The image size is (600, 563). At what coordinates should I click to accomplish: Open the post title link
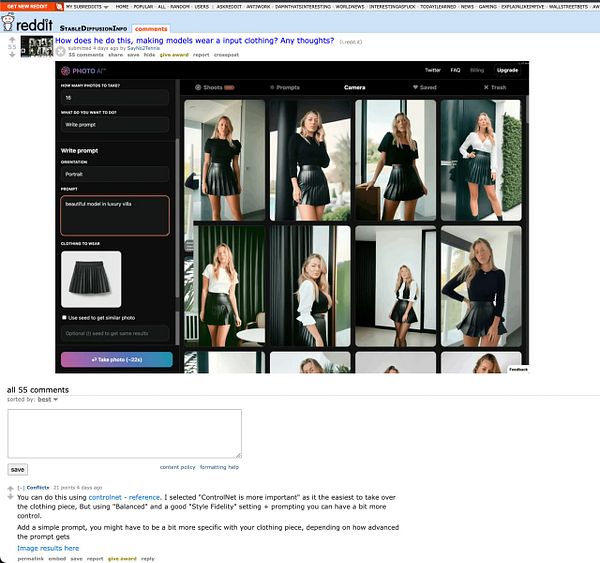pyautogui.click(x=194, y=41)
